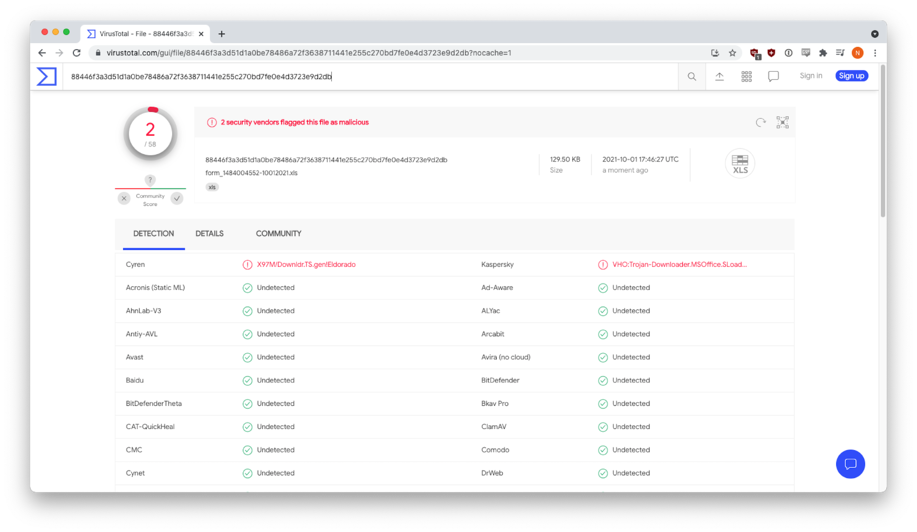
Task: Open a new browser tab
Action: tap(222, 34)
